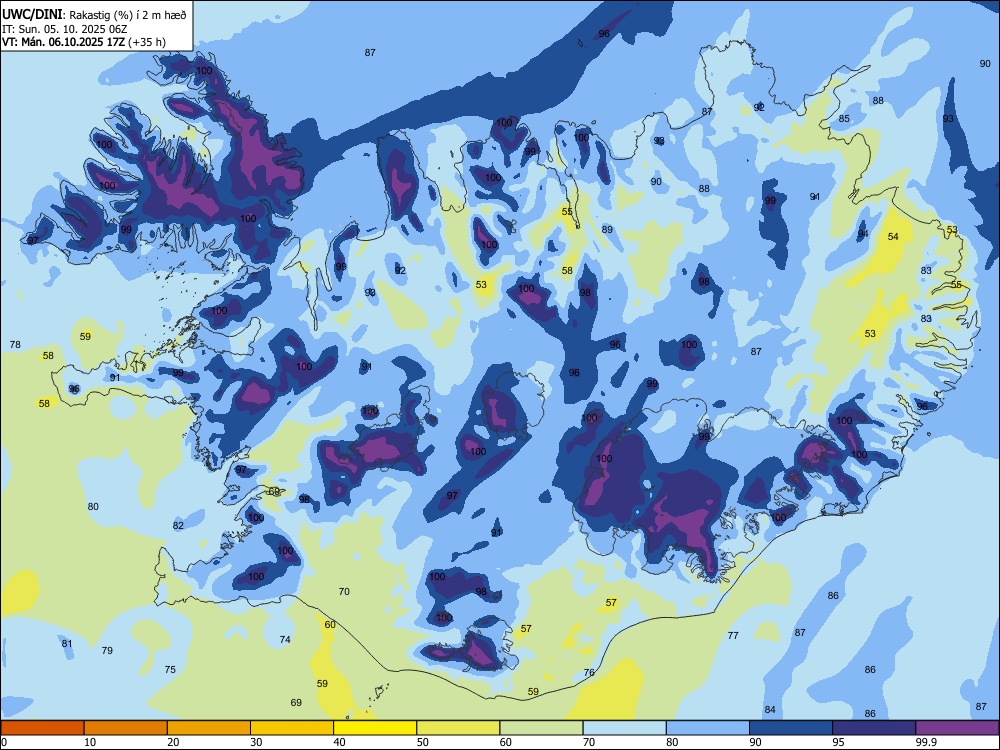Click the humidity value '69' on the map
Screen dimensions: 1000x750
[x=296, y=703]
